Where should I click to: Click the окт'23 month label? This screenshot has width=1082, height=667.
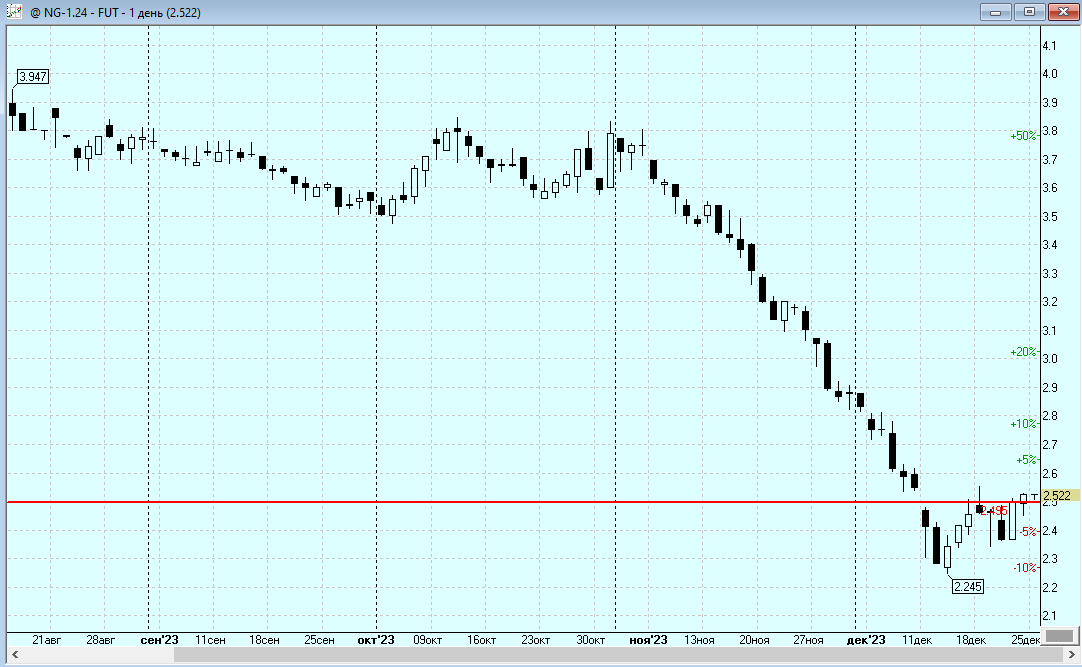pos(376,639)
